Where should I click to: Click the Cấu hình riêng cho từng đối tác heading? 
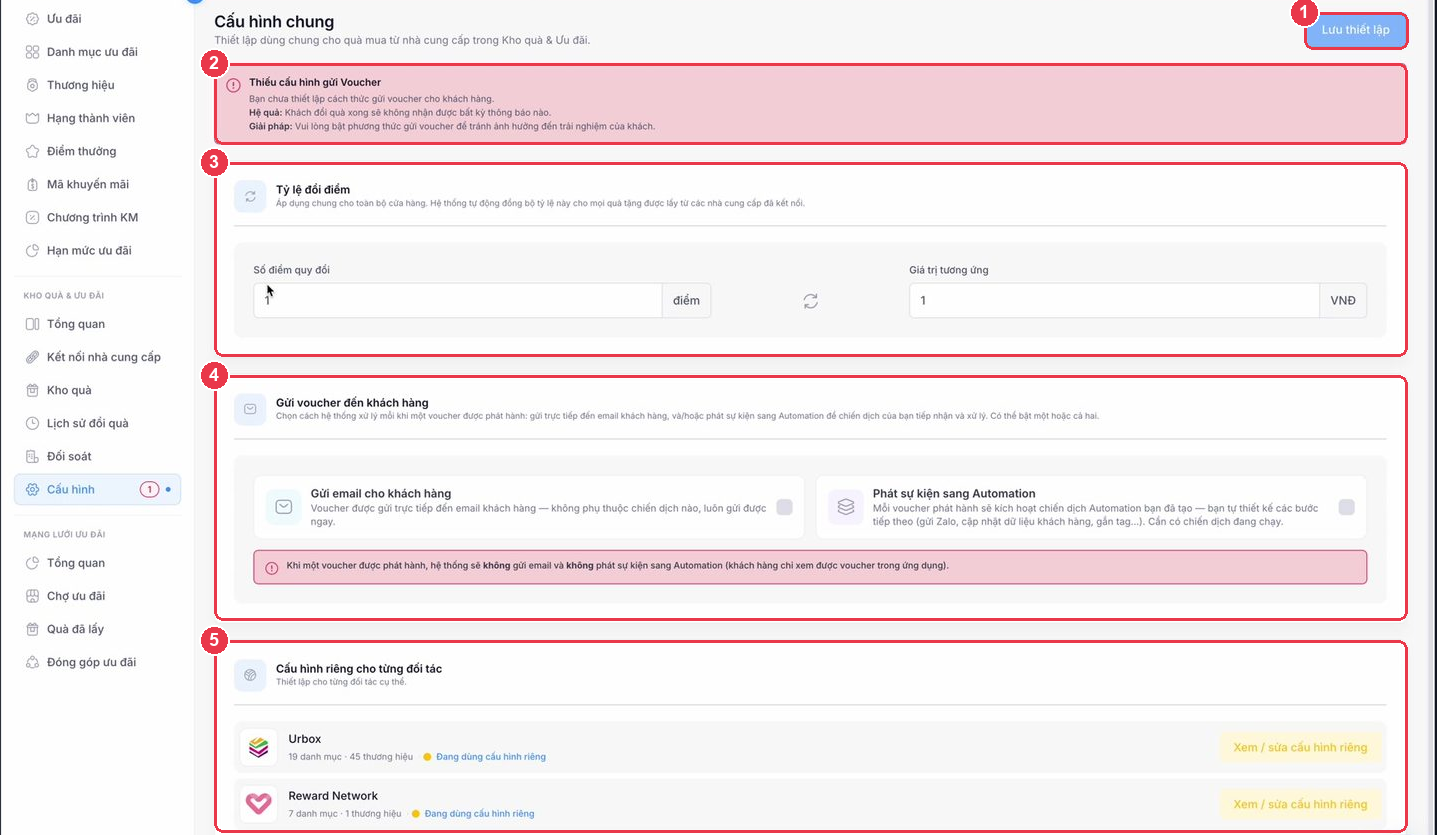tap(359, 668)
